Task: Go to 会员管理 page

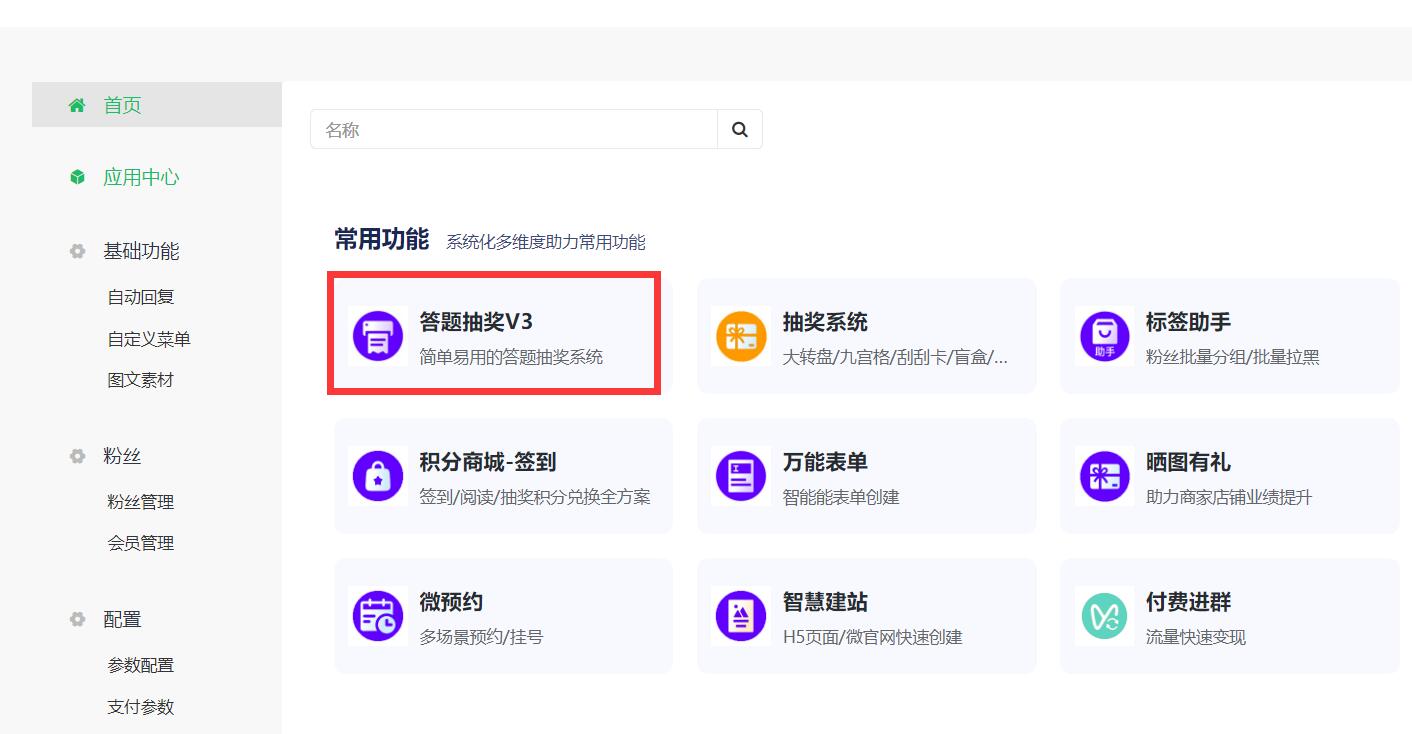Action: (141, 543)
